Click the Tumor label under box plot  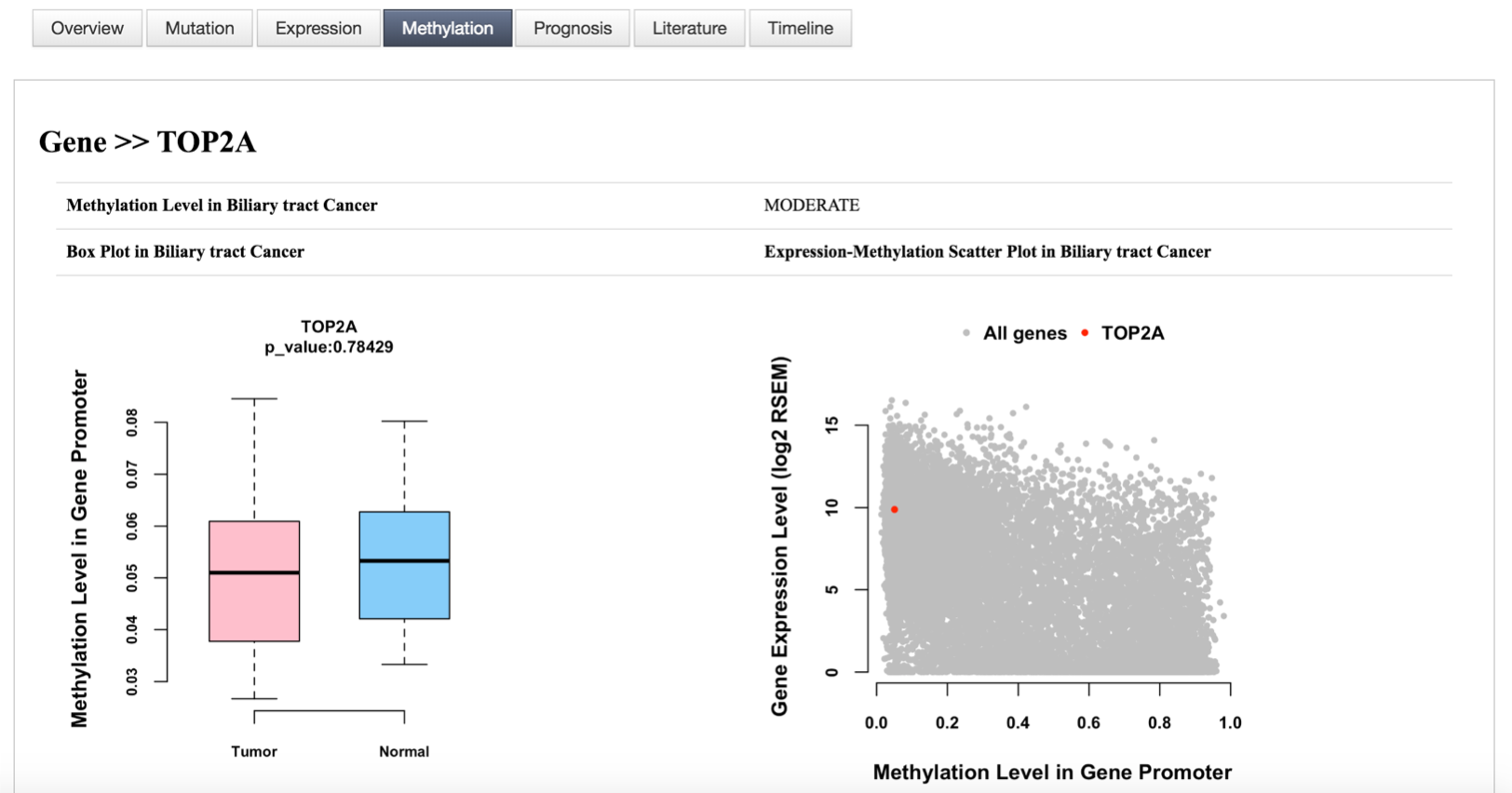[254, 751]
